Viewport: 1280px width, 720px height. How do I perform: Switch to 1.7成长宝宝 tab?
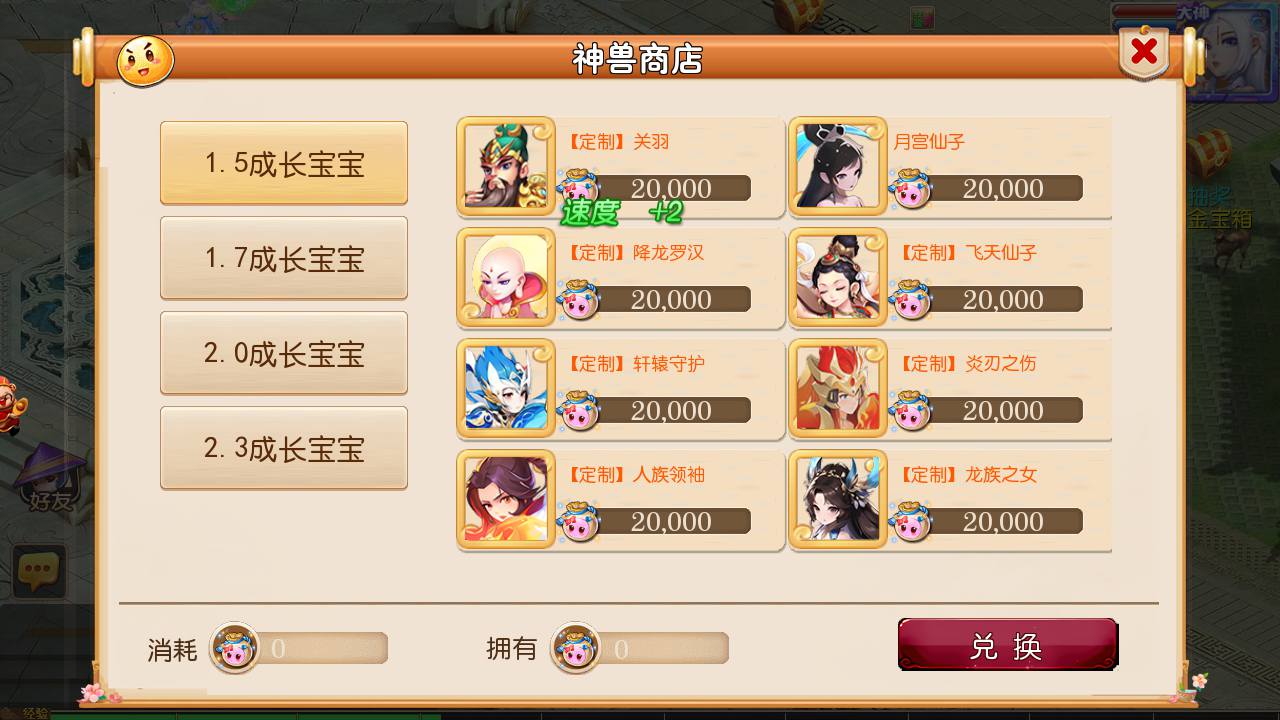284,258
